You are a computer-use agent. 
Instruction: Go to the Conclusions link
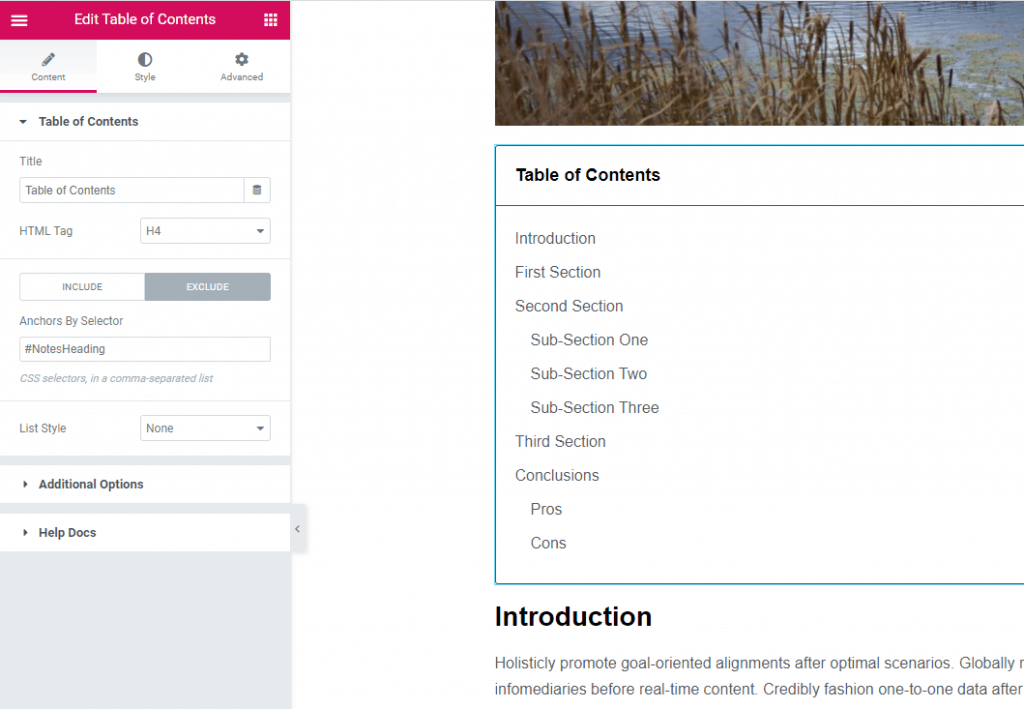click(557, 475)
